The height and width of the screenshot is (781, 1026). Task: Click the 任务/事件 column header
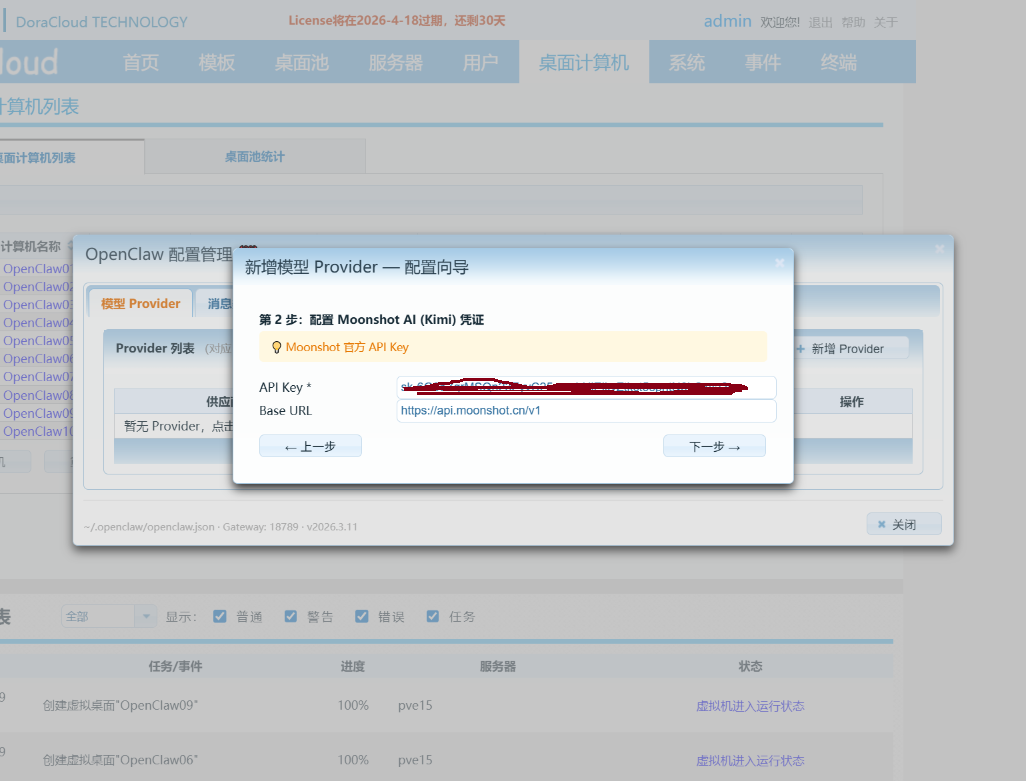(175, 666)
